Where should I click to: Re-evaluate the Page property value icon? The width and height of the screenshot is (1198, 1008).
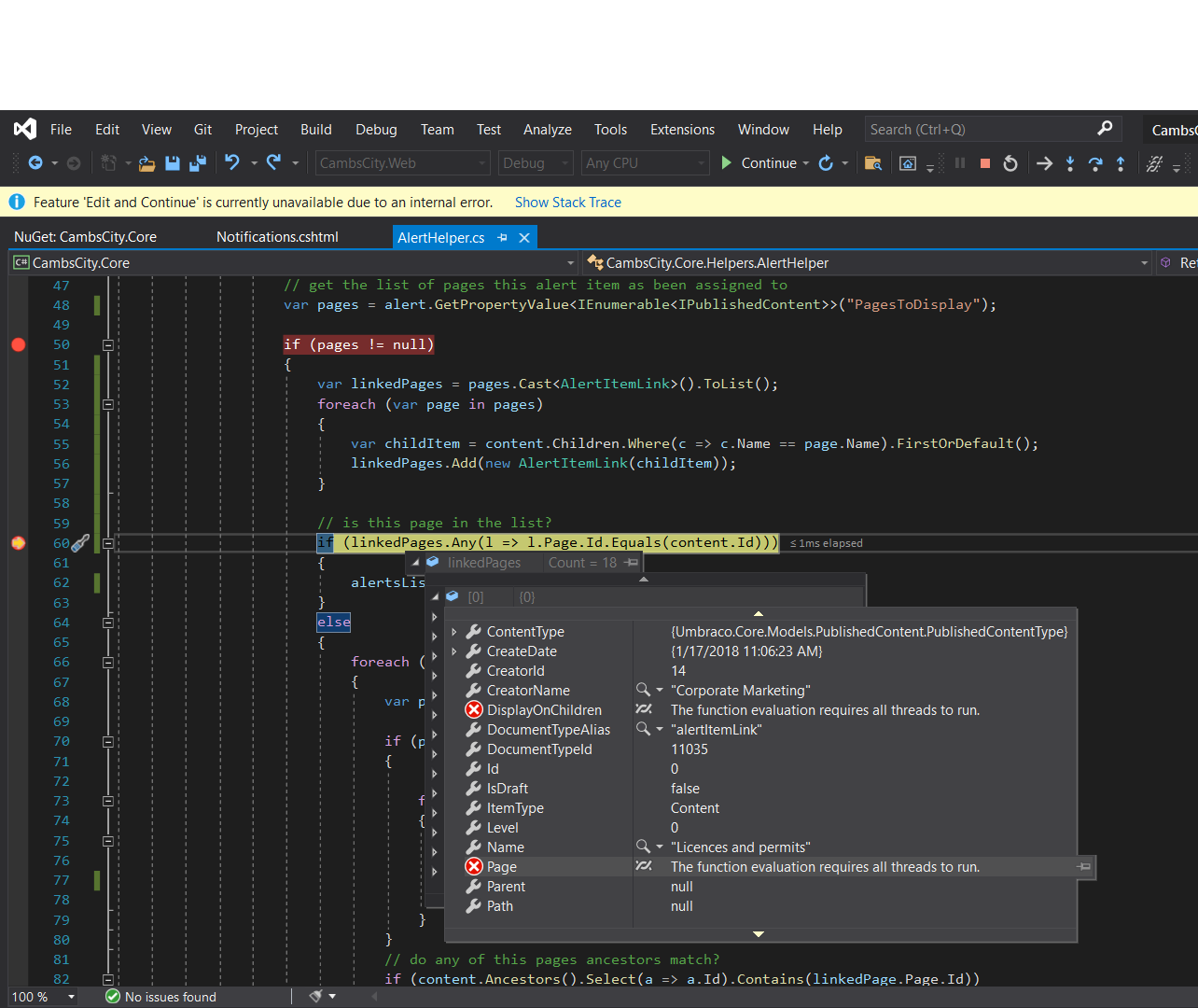click(x=644, y=867)
